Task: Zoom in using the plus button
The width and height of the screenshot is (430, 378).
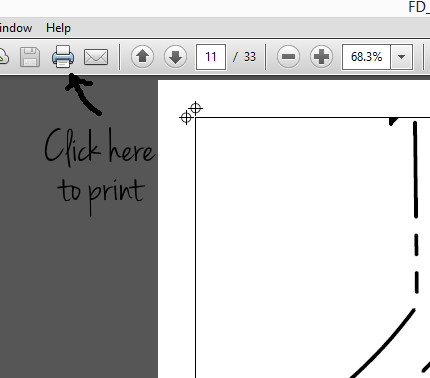Action: click(x=321, y=57)
